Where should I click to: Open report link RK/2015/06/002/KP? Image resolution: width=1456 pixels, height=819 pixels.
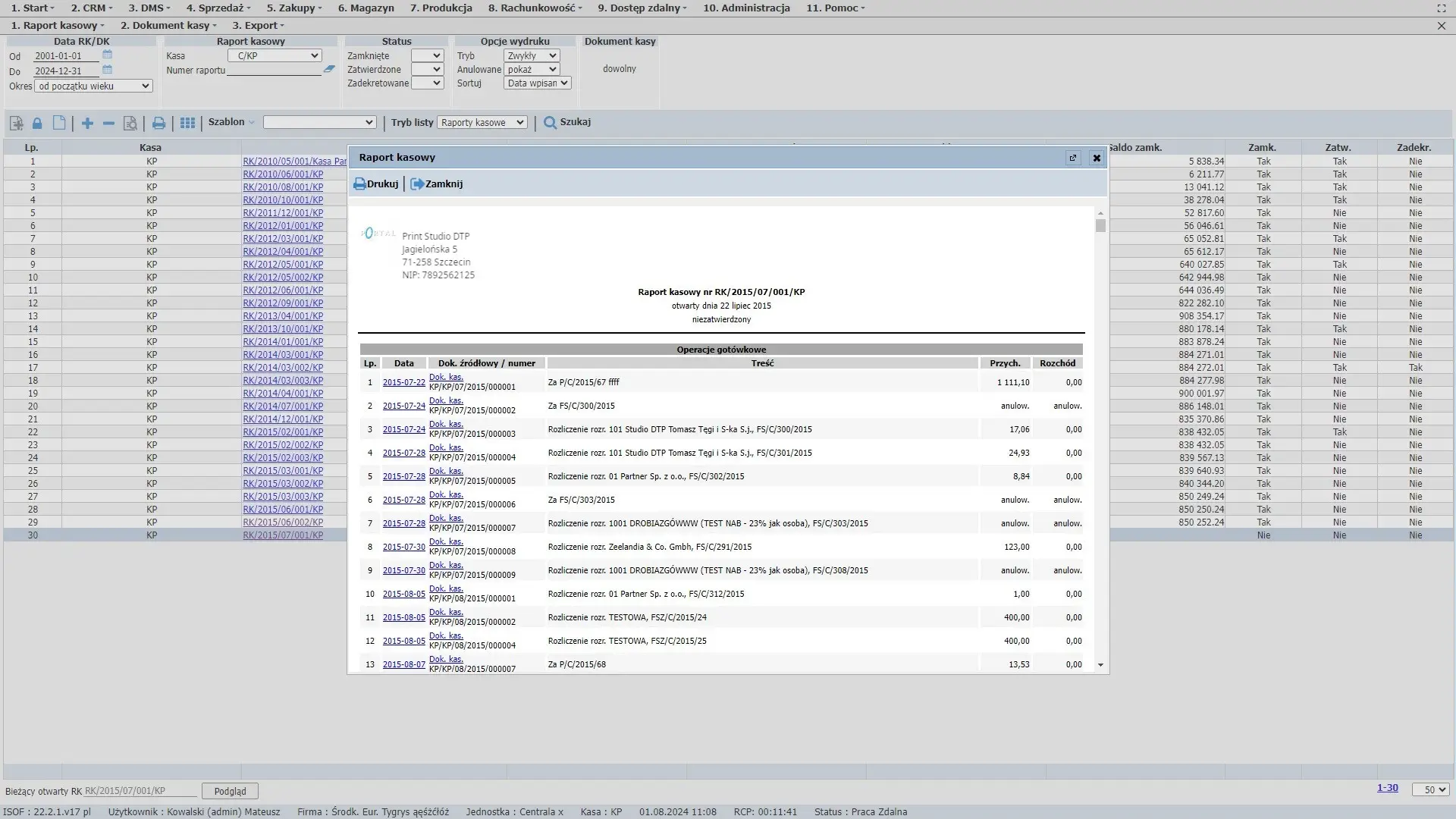point(283,522)
